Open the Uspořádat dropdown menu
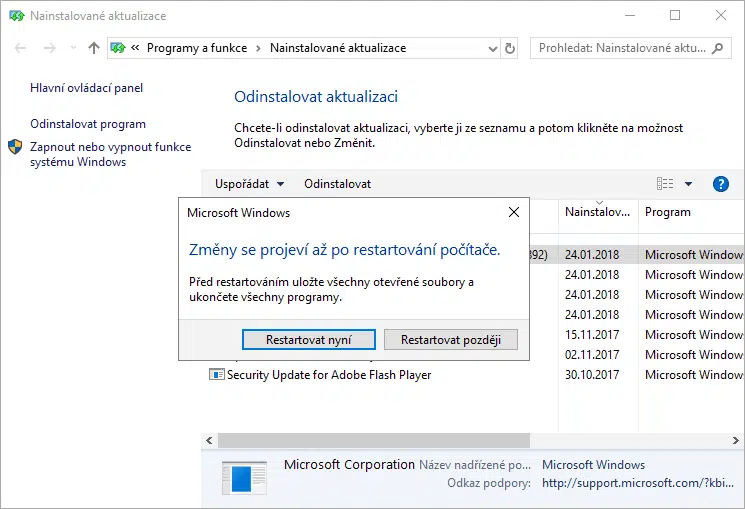 (x=249, y=183)
